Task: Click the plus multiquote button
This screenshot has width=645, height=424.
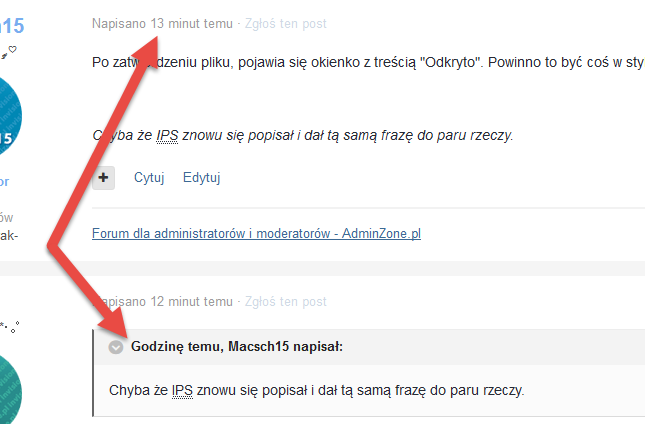Action: [x=103, y=178]
